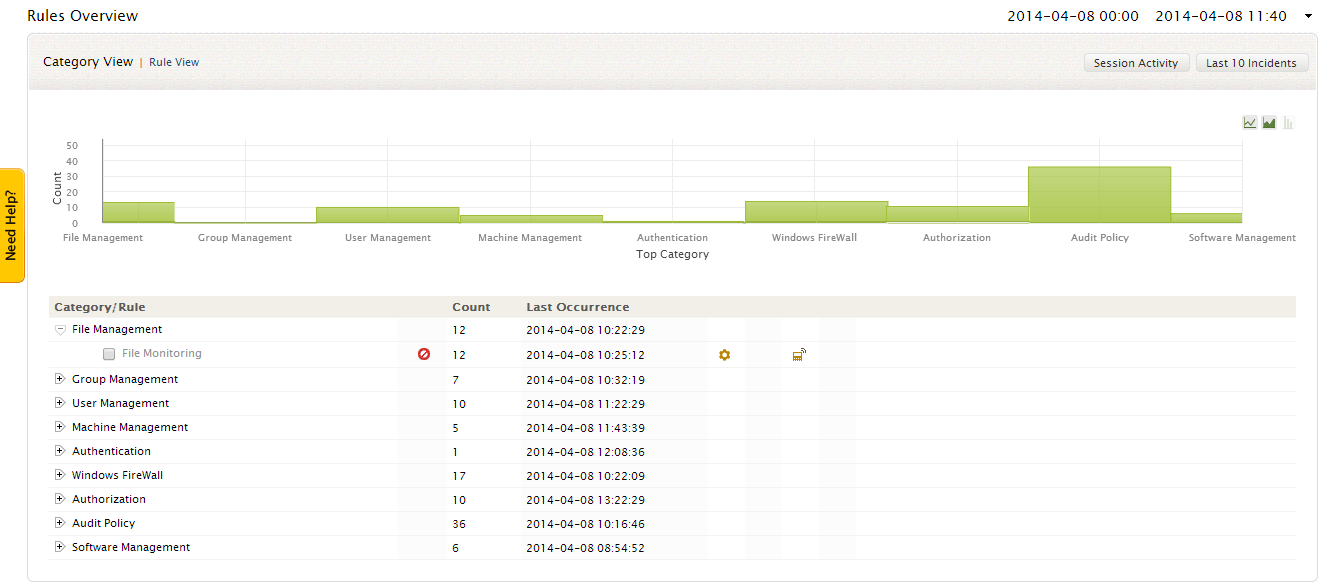Expand the Machine Management category
The image size is (1333, 588).
(x=60, y=427)
